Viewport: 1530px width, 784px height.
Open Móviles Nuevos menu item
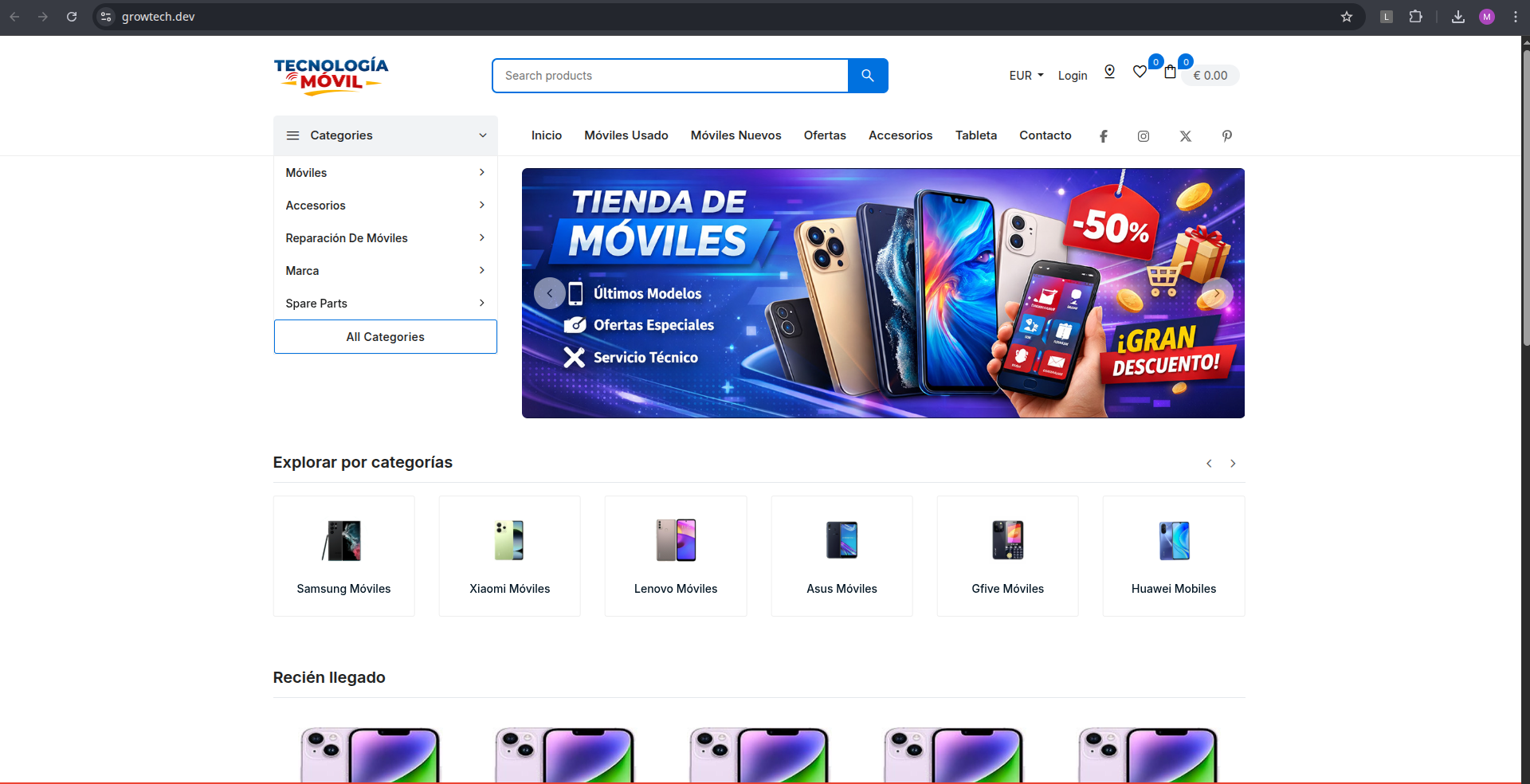click(x=736, y=135)
